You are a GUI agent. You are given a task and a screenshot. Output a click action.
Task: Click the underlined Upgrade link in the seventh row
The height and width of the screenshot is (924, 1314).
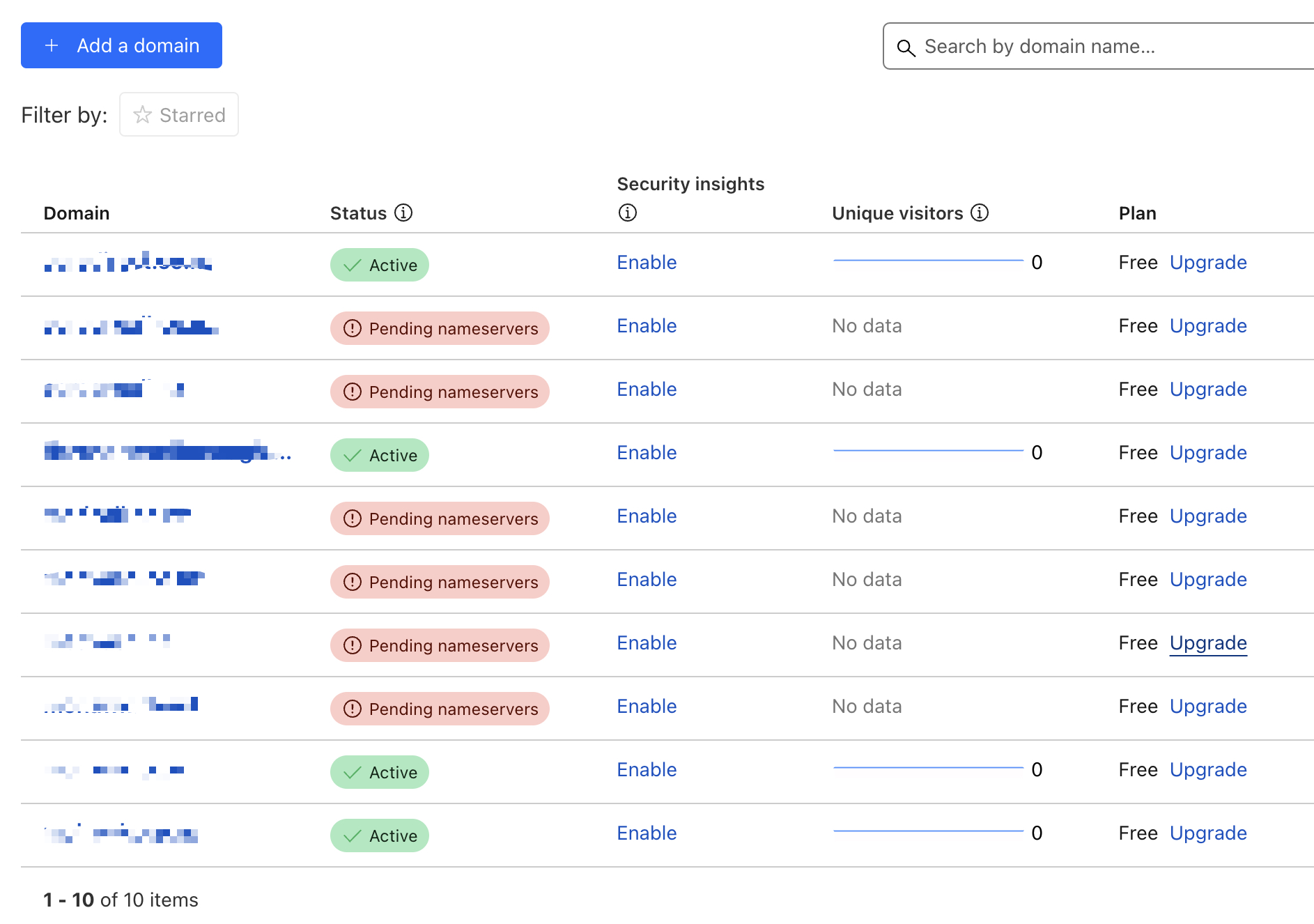[1208, 643]
